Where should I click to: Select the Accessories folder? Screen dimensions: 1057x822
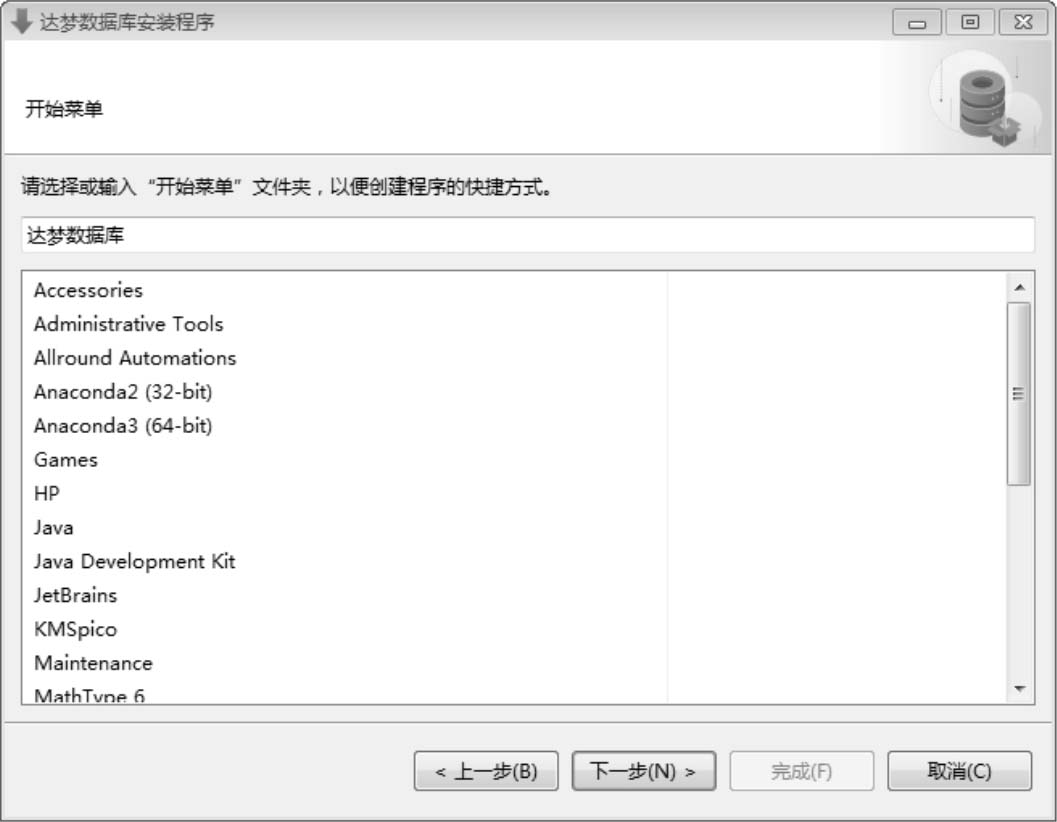click(x=88, y=291)
